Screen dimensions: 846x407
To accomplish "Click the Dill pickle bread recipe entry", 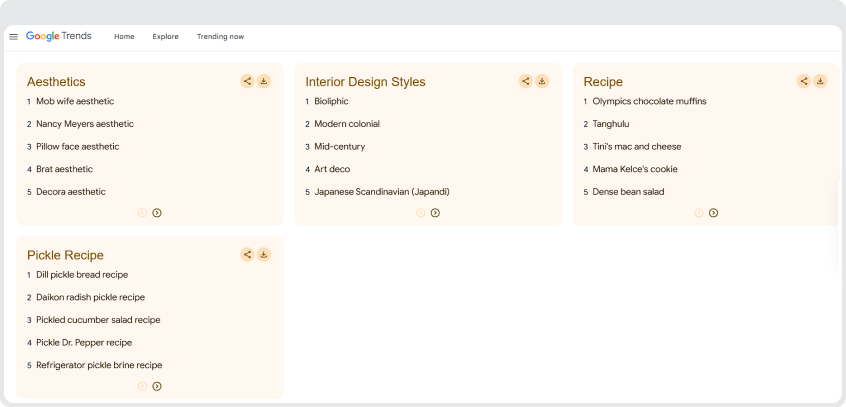I will (82, 275).
